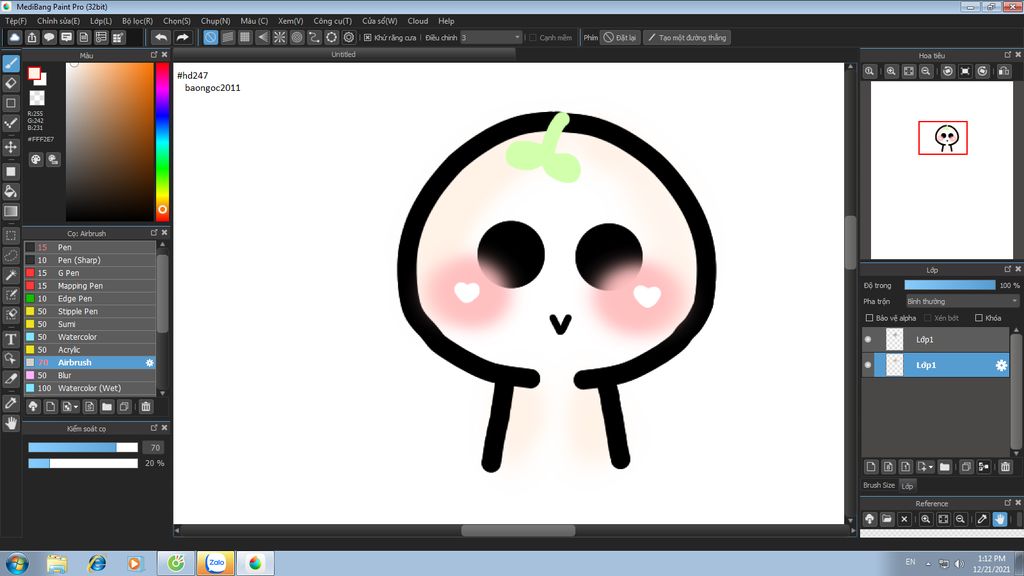1024x576 pixels.
Task: Undock the Kiểm soát cọ panel
Action: pos(154,428)
